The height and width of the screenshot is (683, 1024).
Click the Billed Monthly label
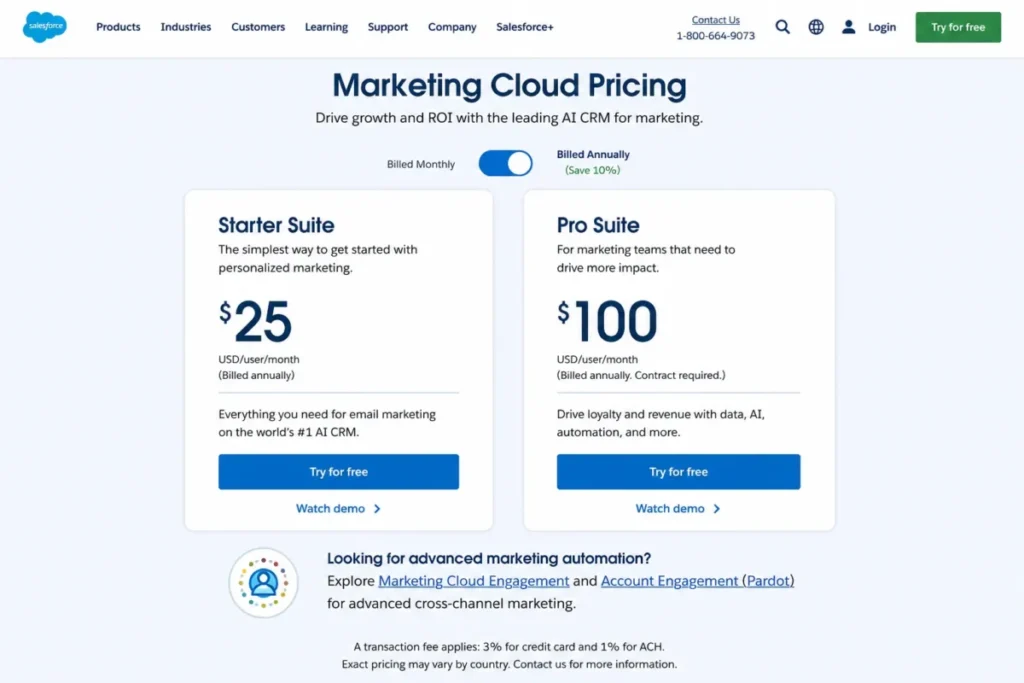[421, 164]
